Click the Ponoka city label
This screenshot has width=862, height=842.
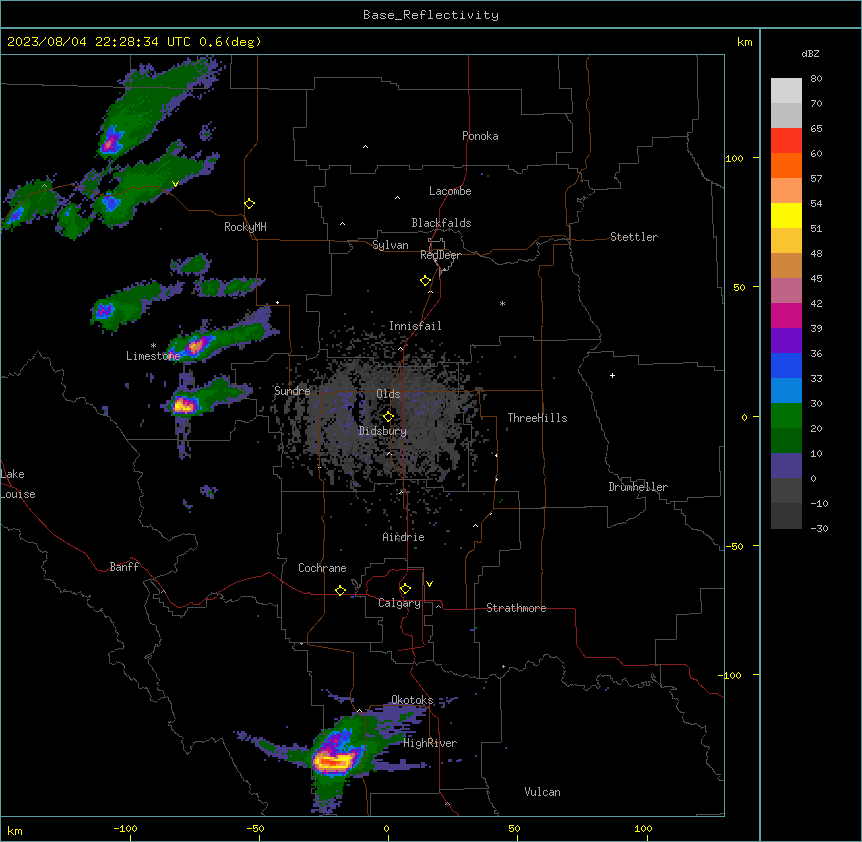480,136
